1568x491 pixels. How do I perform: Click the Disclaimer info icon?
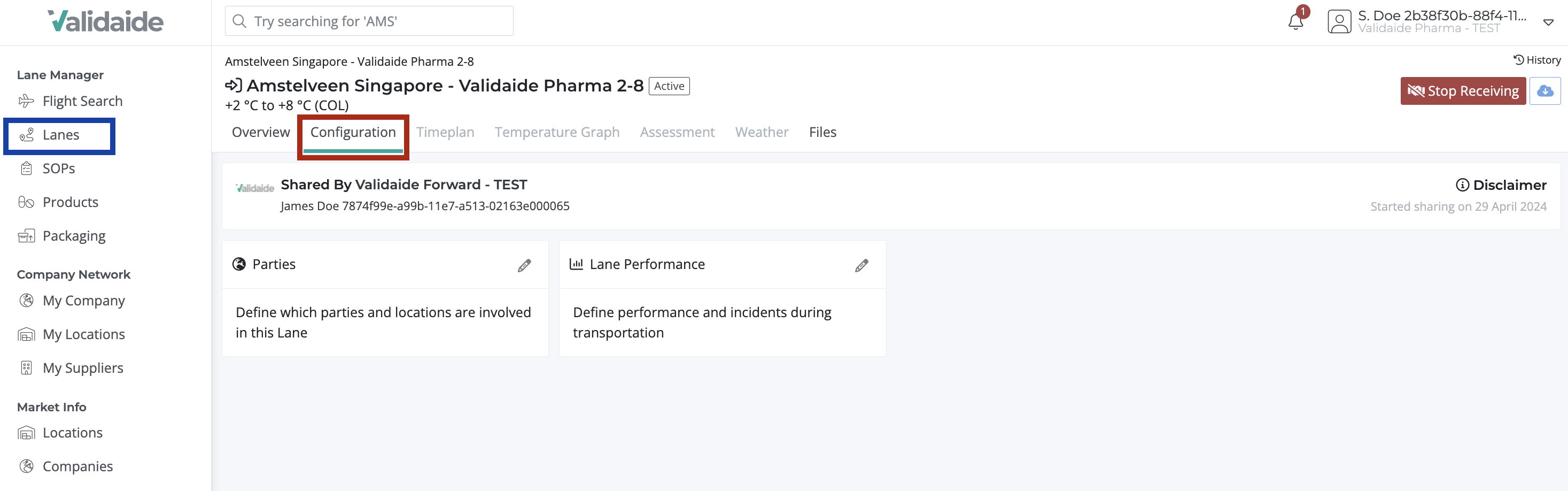[x=1462, y=185]
